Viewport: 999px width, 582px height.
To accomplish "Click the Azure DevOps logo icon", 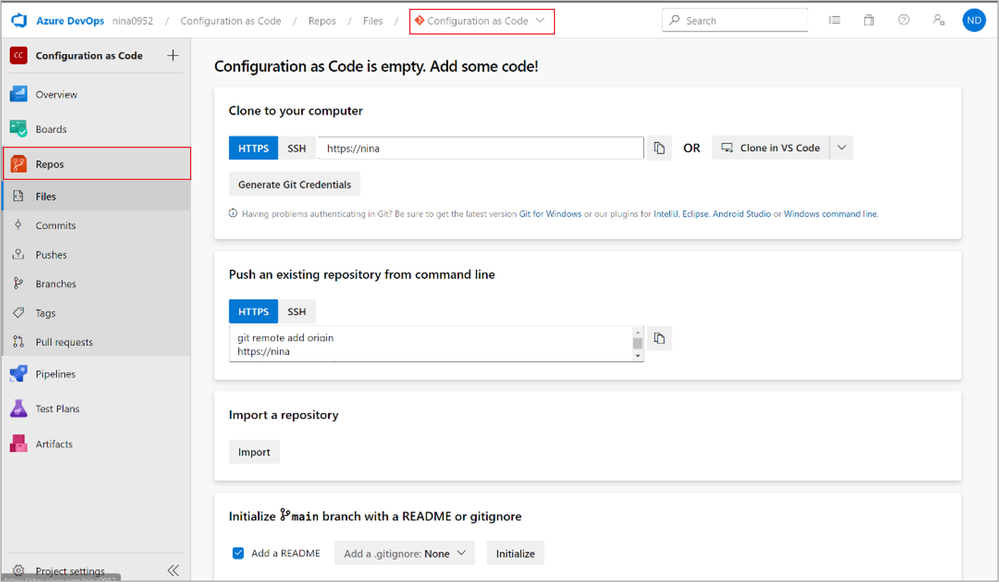I will coord(19,20).
